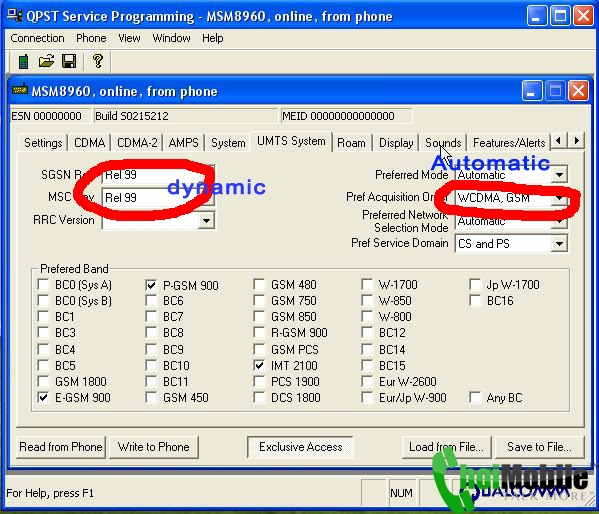Image resolution: width=599 pixels, height=514 pixels.
Task: Expand the Pref Service Domain dropdown
Action: [x=559, y=243]
